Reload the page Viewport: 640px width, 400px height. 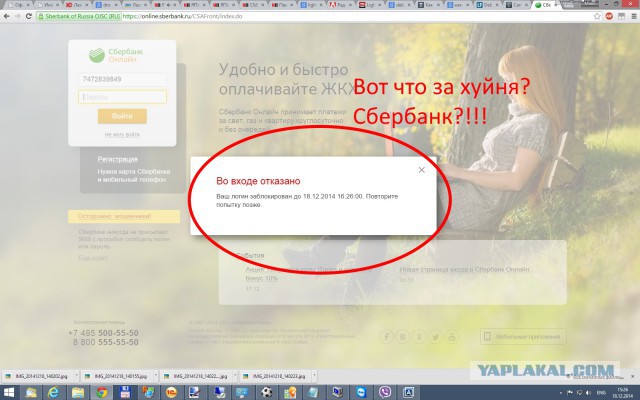(29, 16)
